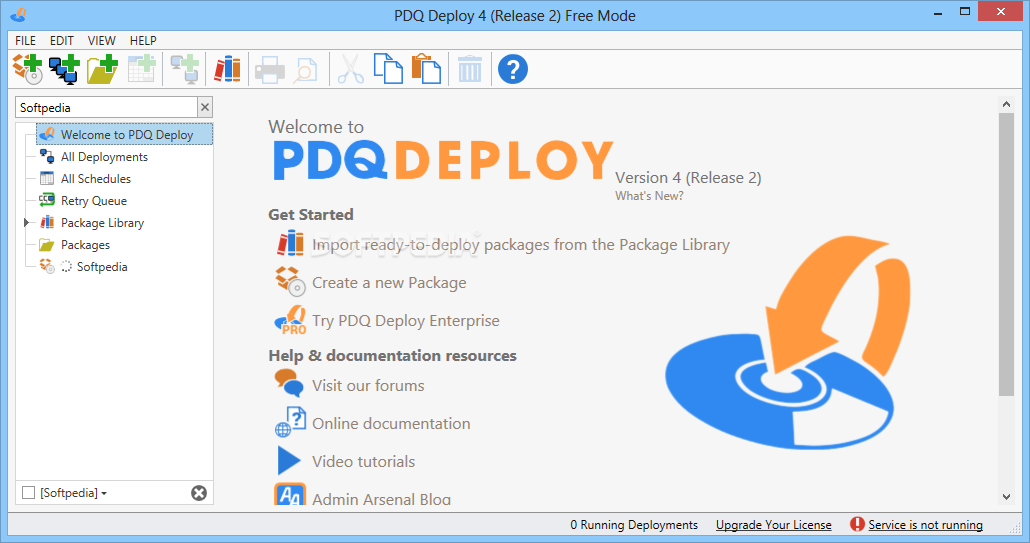
Task: Click the Deploy Once toolbar icon
Action: point(185,69)
